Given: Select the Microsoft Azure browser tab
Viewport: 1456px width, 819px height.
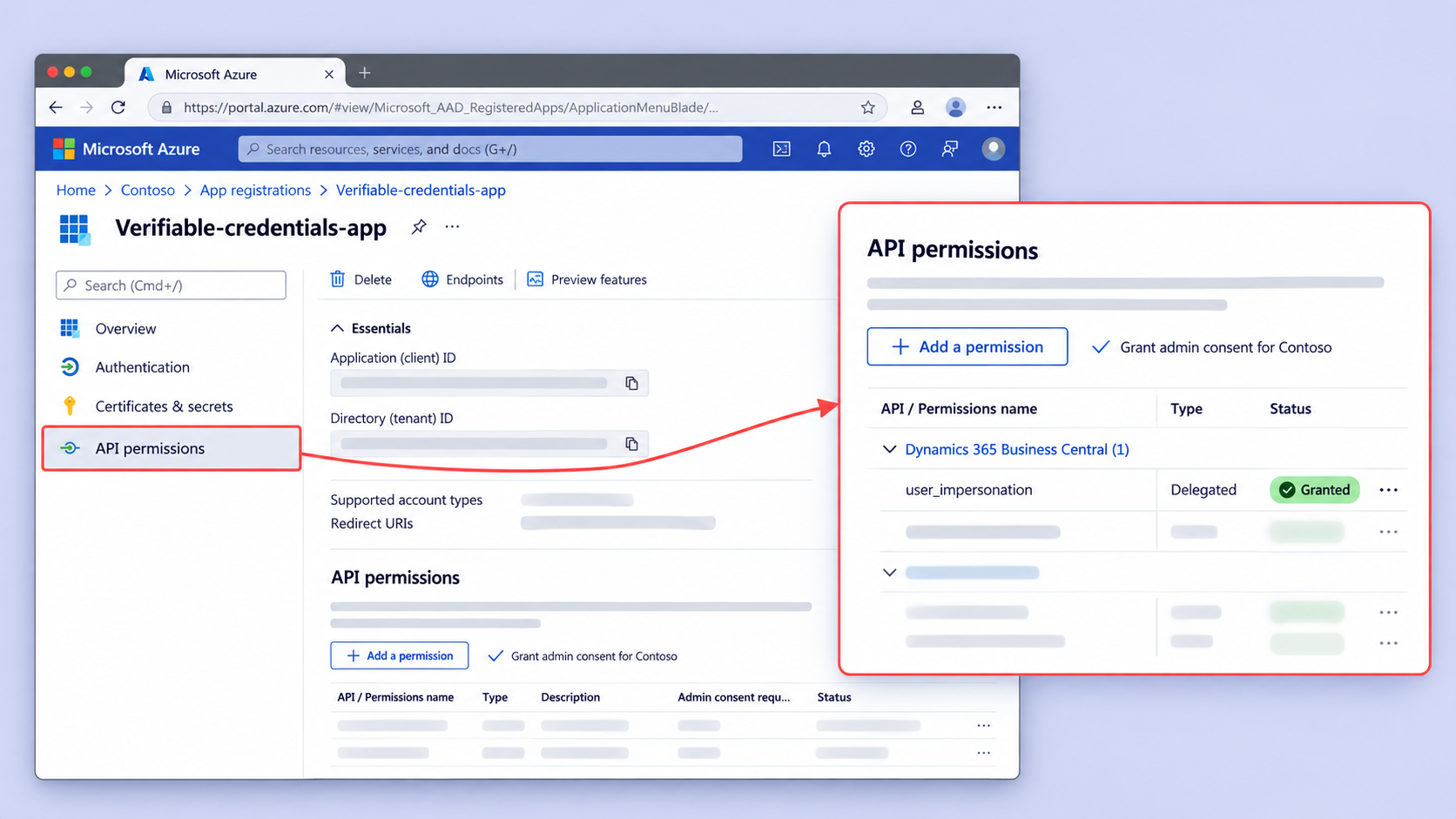Looking at the screenshot, I should [x=235, y=74].
